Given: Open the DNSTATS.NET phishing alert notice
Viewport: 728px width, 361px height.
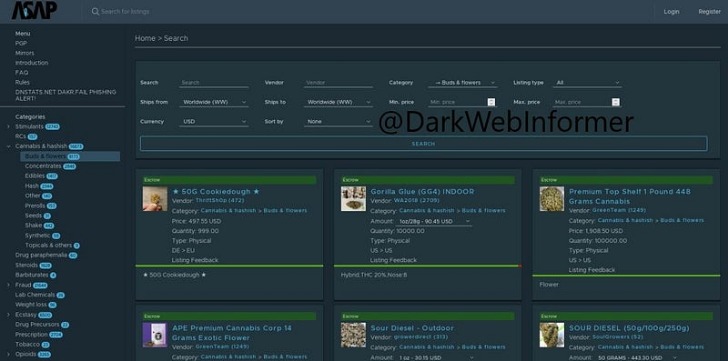Looking at the screenshot, I should click(65, 95).
